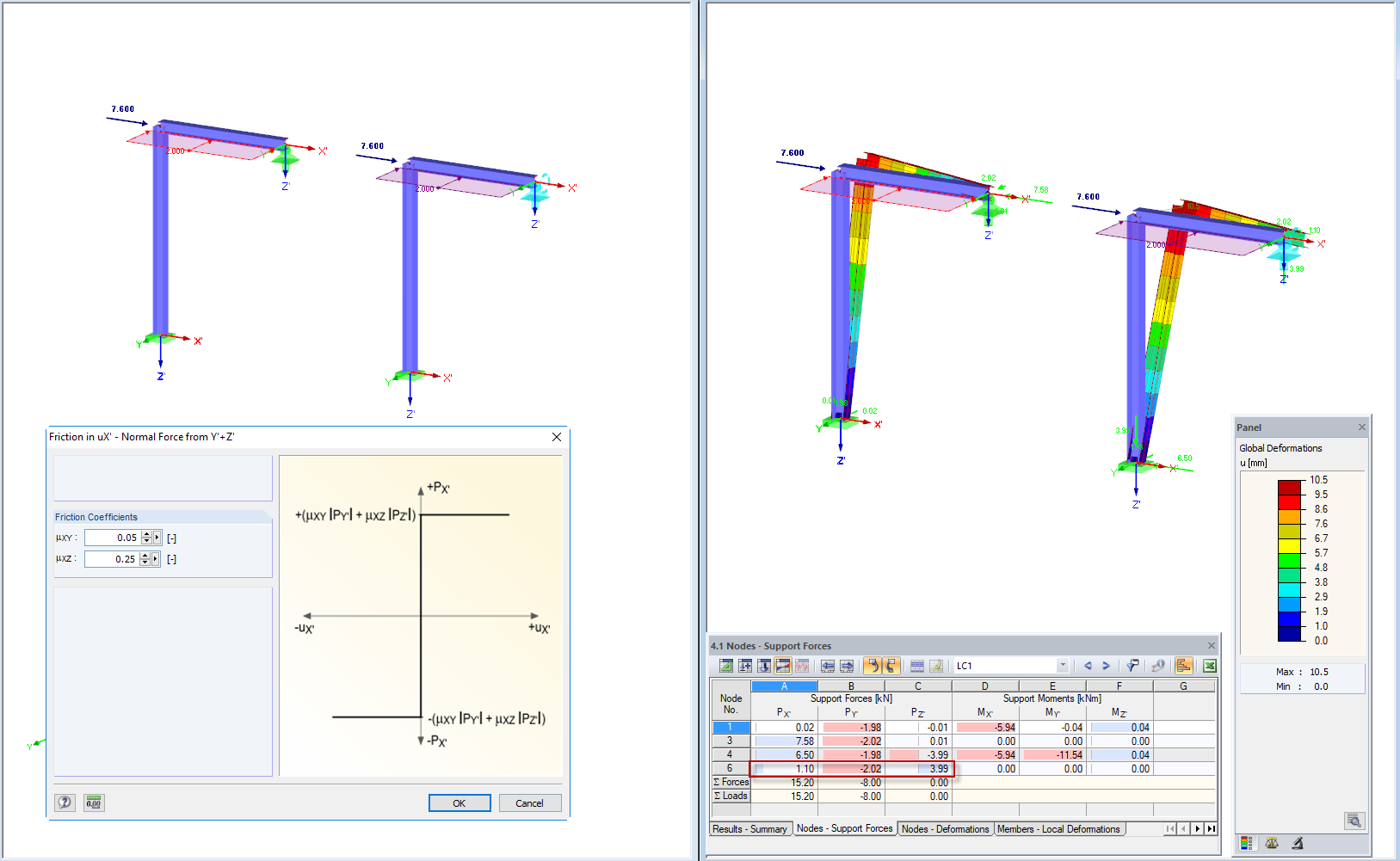Show result diagrams on panel icon
This screenshot has height=861, width=1400.
[x=1184, y=665]
